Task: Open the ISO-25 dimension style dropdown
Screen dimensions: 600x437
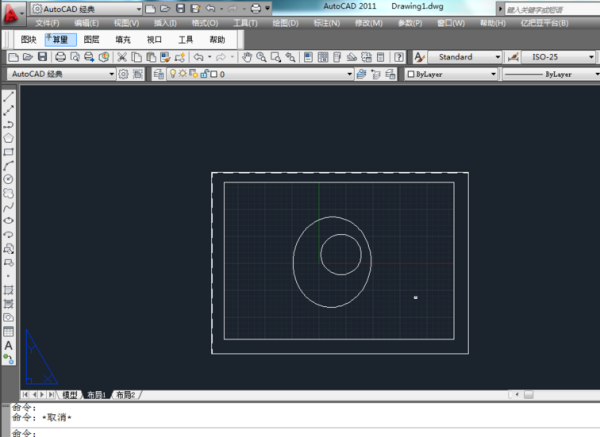Action: point(558,57)
